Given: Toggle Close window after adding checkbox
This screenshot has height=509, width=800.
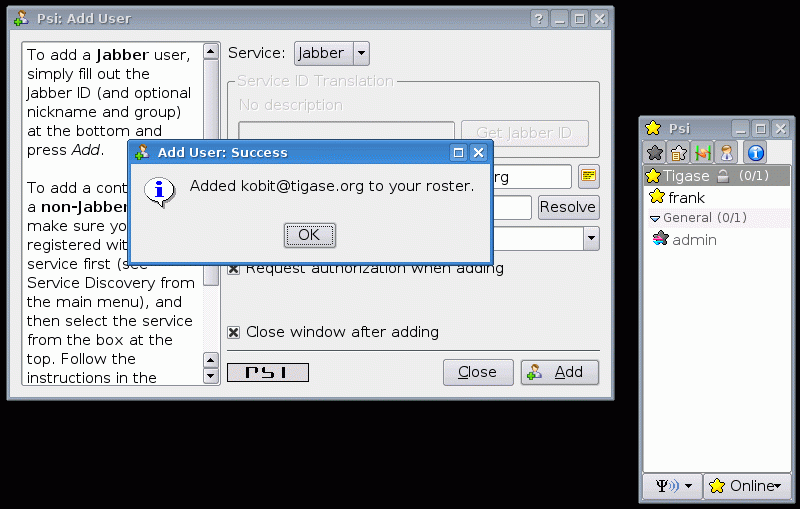Looking at the screenshot, I should click(234, 333).
